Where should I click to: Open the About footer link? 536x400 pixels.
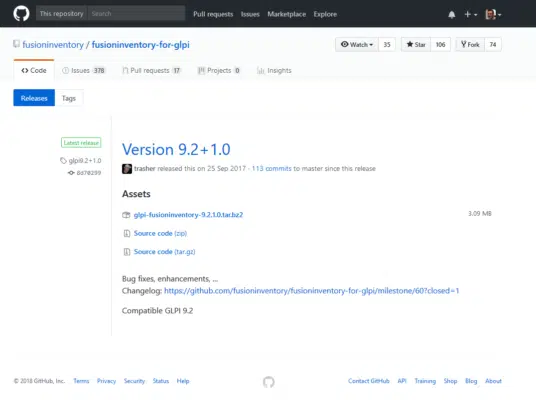[493, 381]
